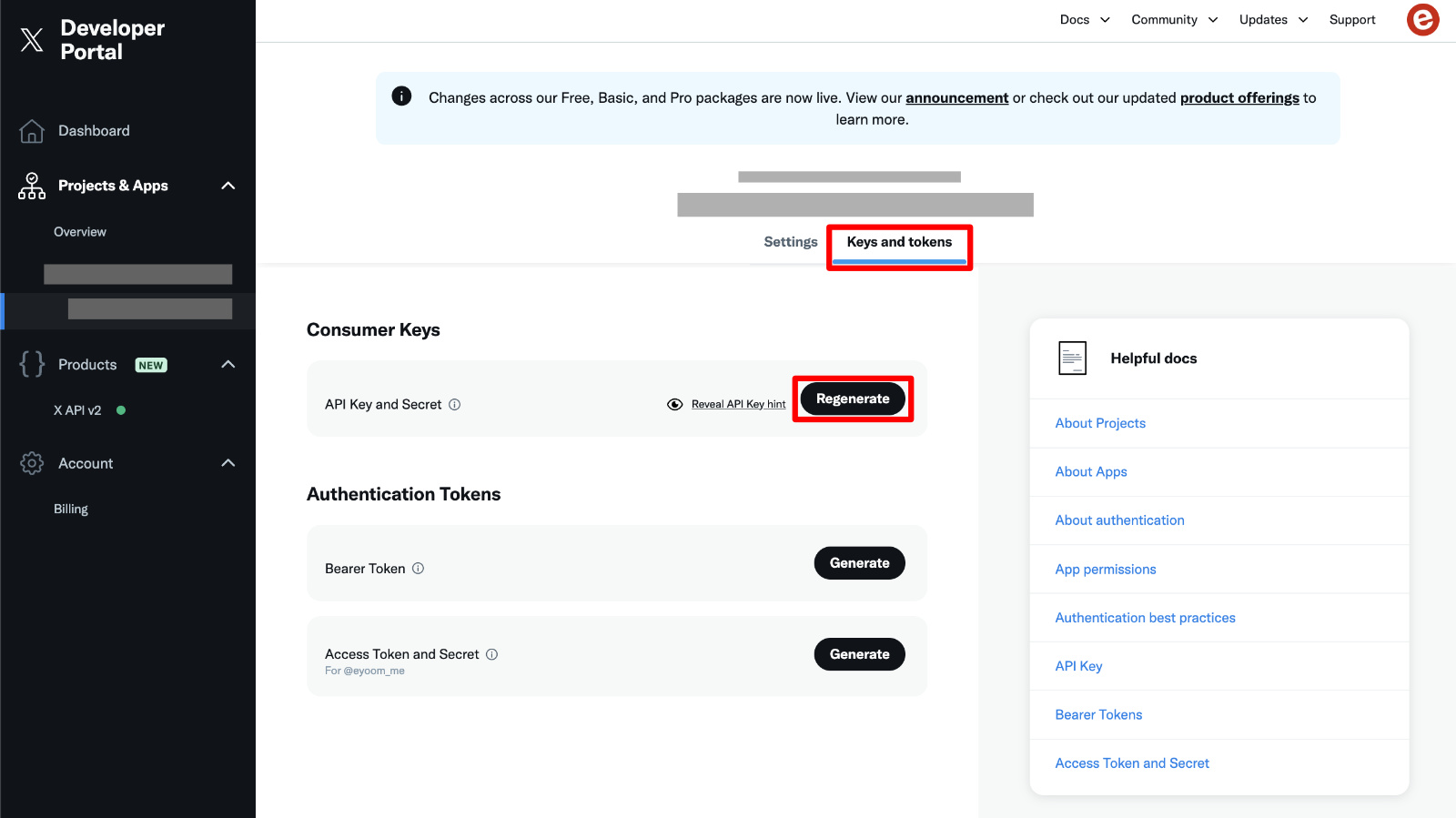
Task: Open the API Key doc link
Action: coord(1078,666)
